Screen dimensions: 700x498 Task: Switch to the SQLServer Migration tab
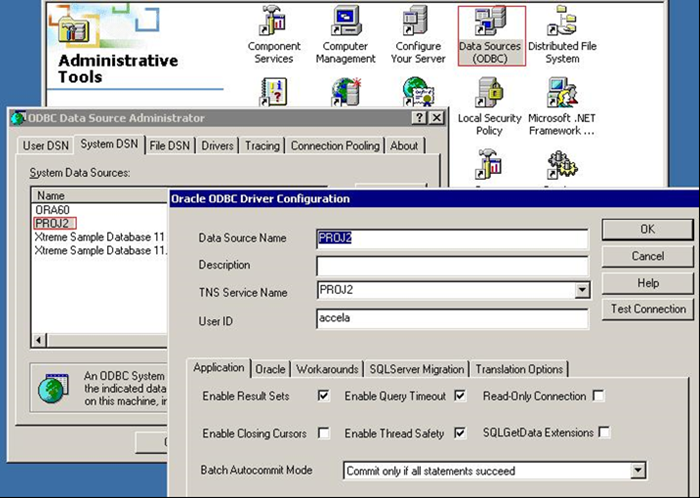416,369
